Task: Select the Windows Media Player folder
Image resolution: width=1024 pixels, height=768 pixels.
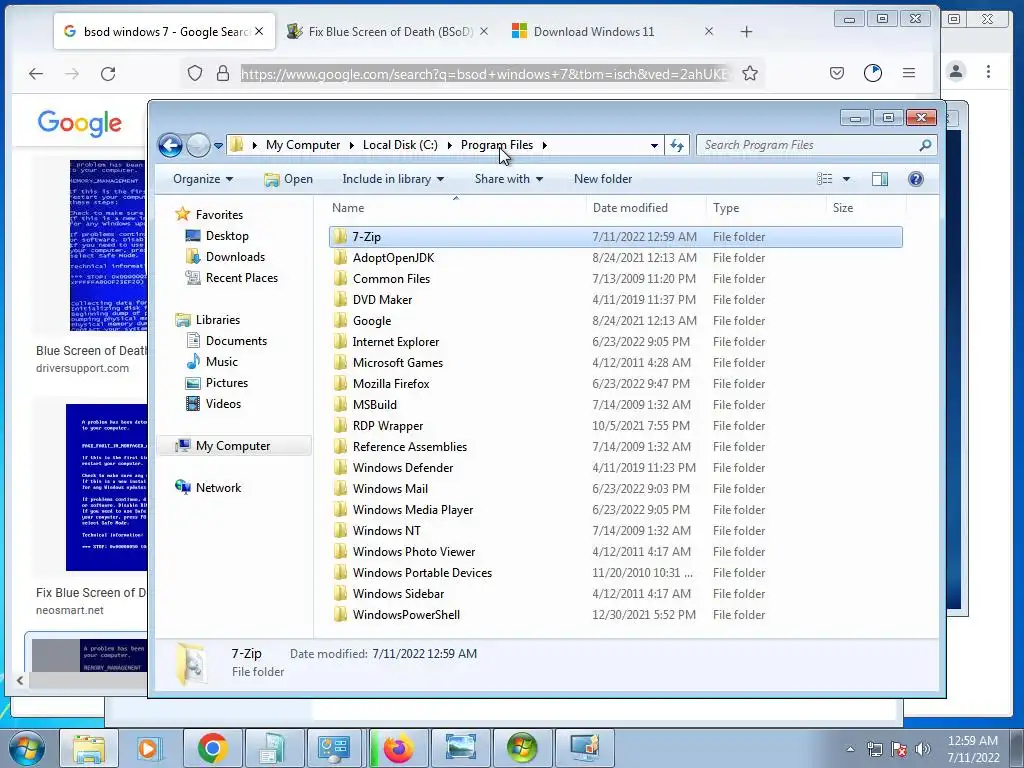Action: (413, 510)
